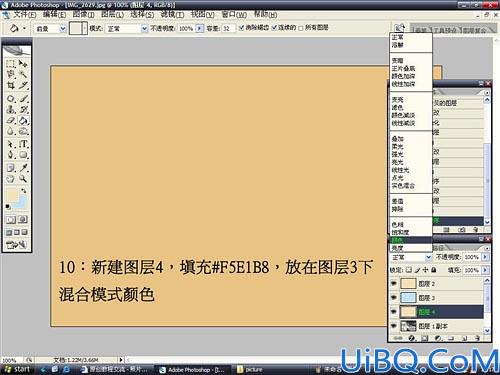The image size is (500, 375).
Task: Choose 正片叠底 from blend mode list
Action: [403, 68]
